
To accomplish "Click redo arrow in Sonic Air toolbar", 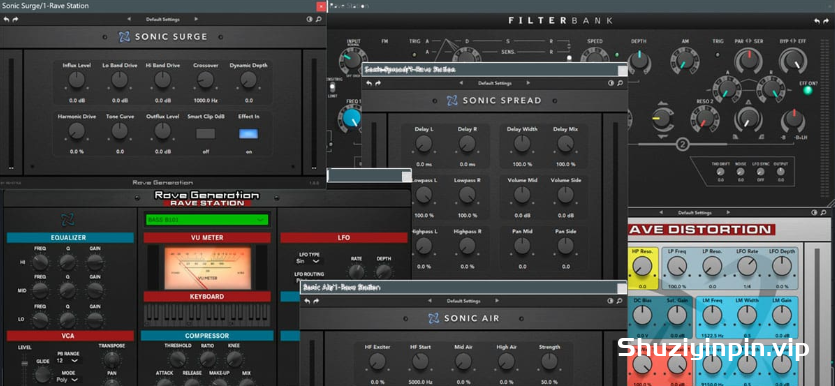I will 316,301.
